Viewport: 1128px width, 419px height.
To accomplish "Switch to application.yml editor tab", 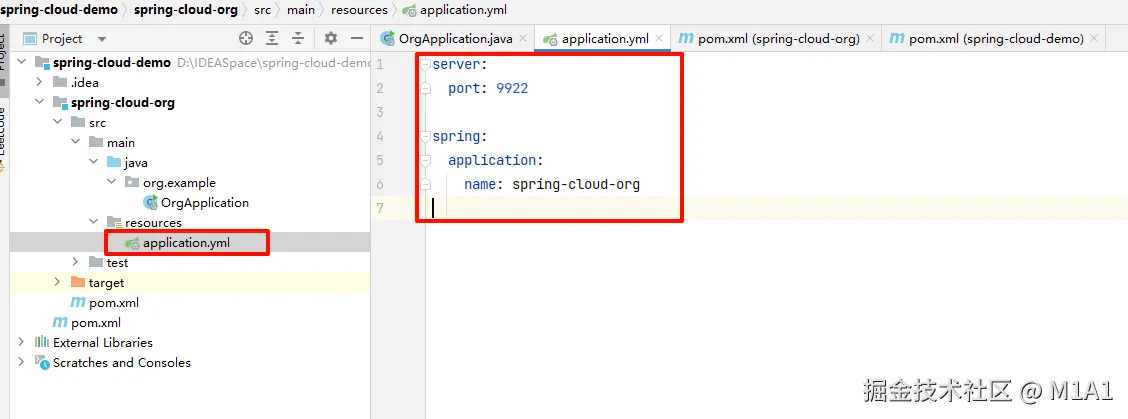I will (x=604, y=39).
